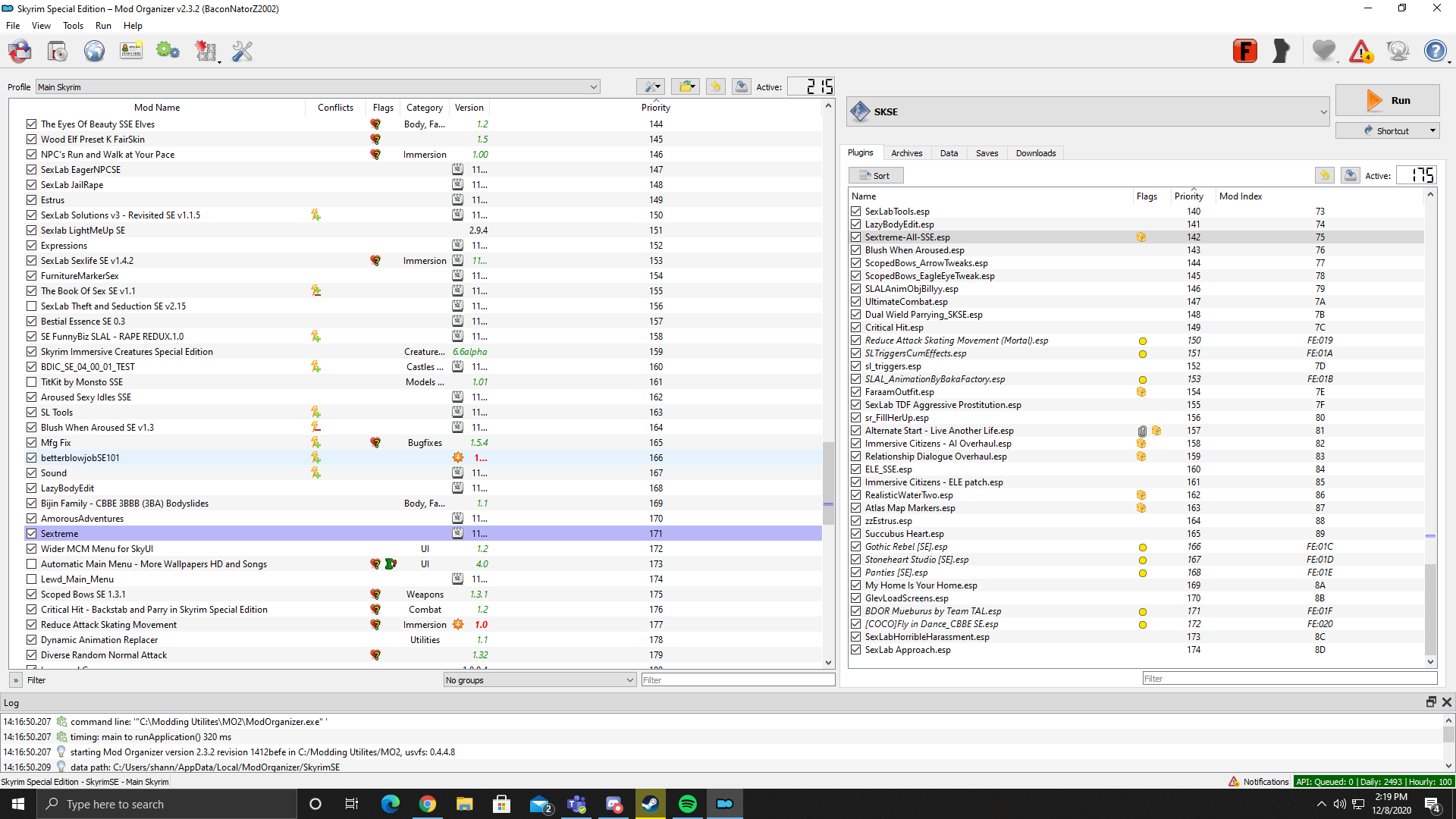The image size is (1456, 819).
Task: Switch to the Data tab
Action: [949, 153]
